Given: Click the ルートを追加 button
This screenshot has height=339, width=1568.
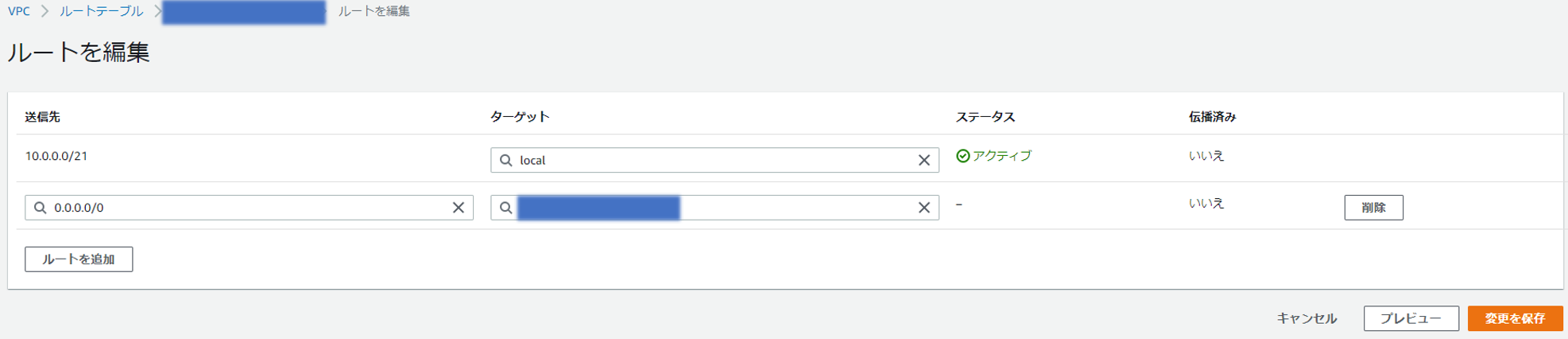Looking at the screenshot, I should (x=79, y=259).
